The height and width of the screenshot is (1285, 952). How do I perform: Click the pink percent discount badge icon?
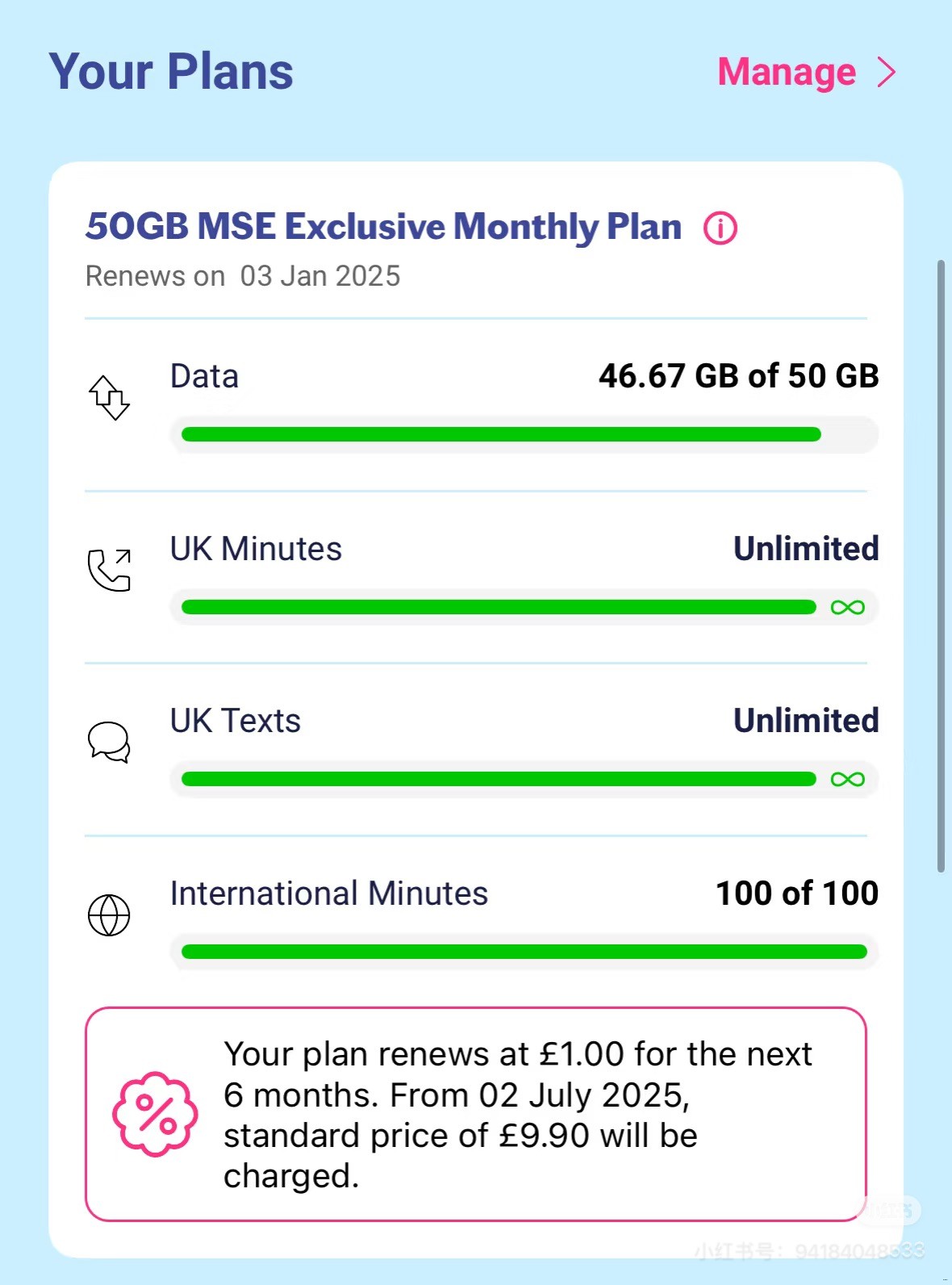tap(155, 1114)
